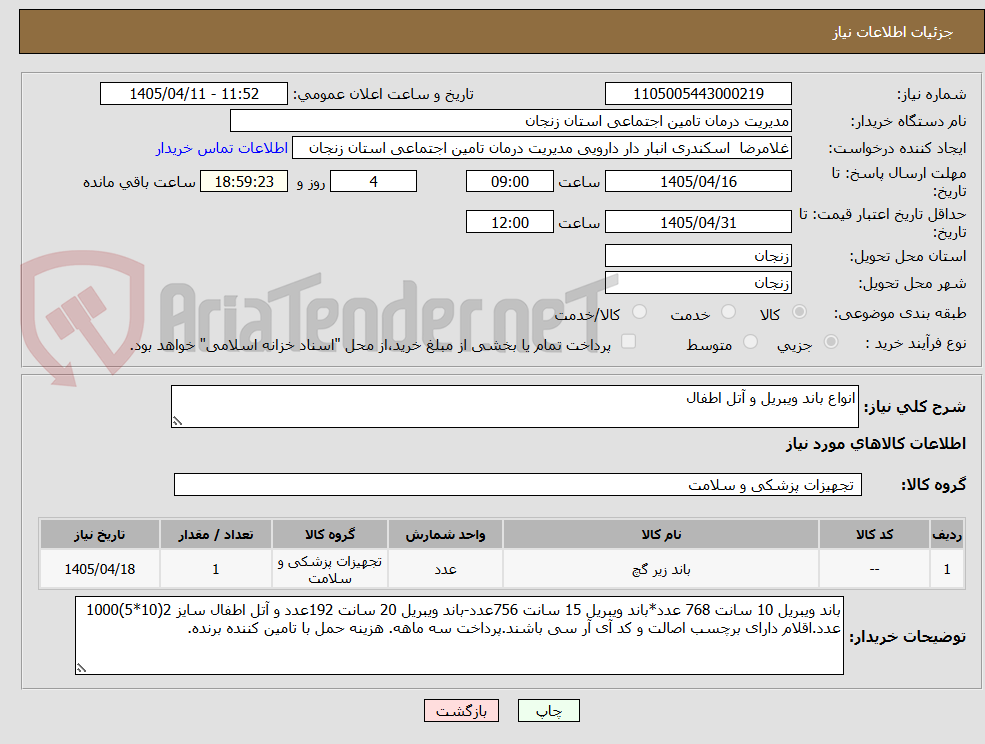Click the remaining time field 18:59:23
Screen dimensions: 985x744
(244, 182)
